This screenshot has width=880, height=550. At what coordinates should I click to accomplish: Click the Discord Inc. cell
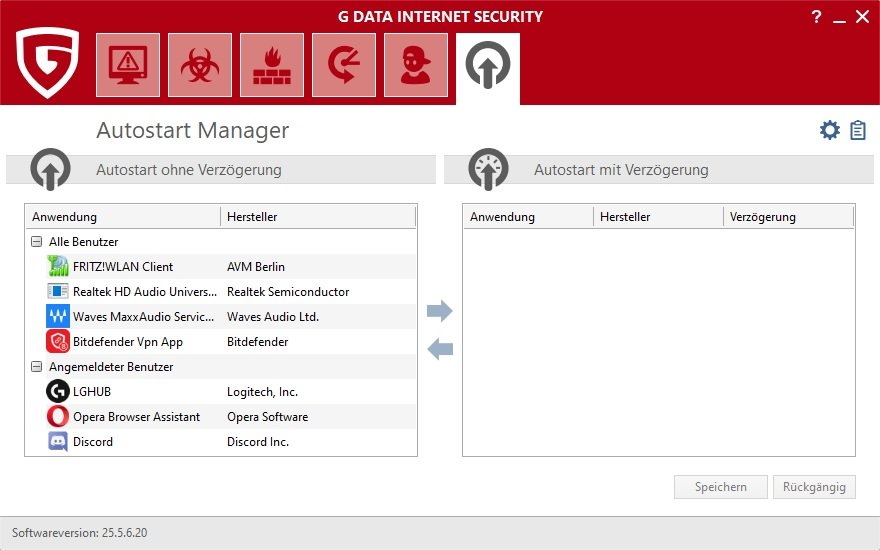[258, 442]
